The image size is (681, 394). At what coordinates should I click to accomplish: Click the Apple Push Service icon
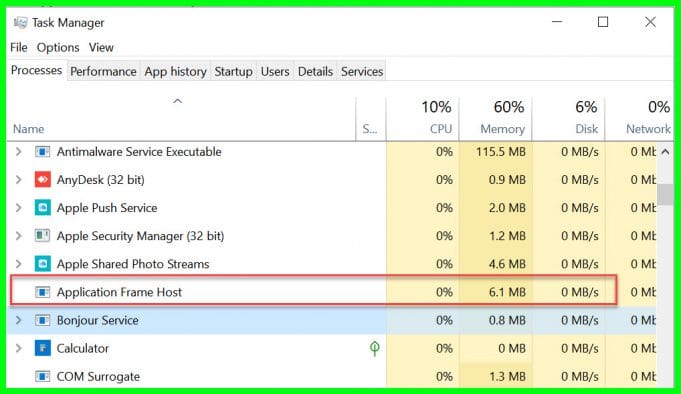[x=43, y=208]
